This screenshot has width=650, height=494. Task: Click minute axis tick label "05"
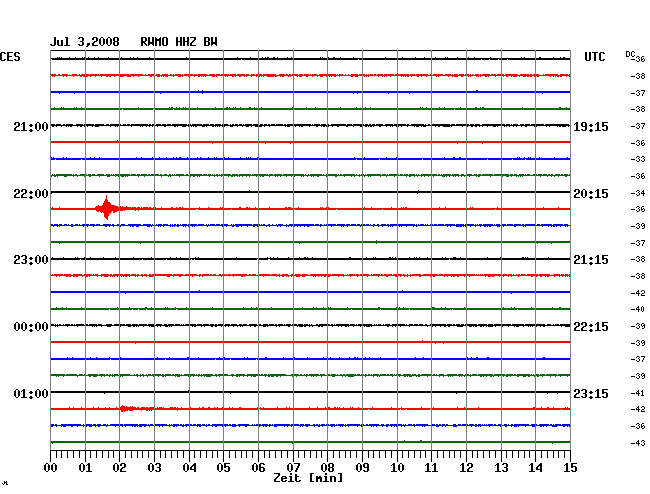point(223,468)
